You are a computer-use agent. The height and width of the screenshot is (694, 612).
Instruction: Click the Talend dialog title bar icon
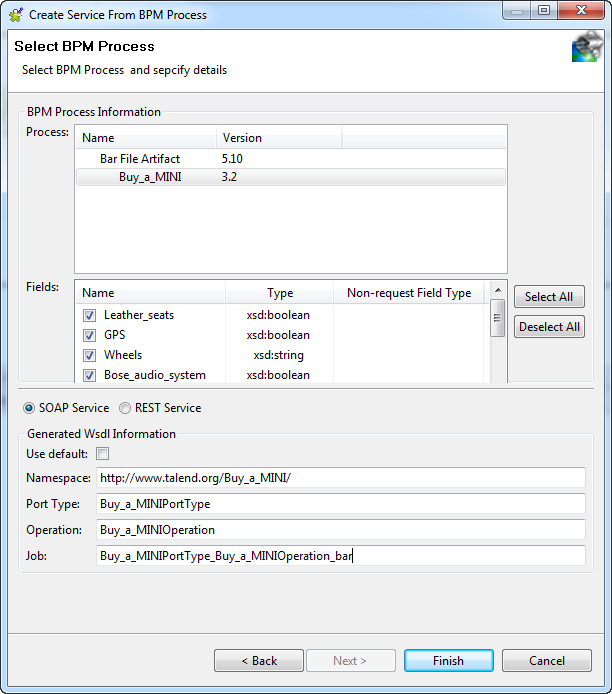(16, 15)
